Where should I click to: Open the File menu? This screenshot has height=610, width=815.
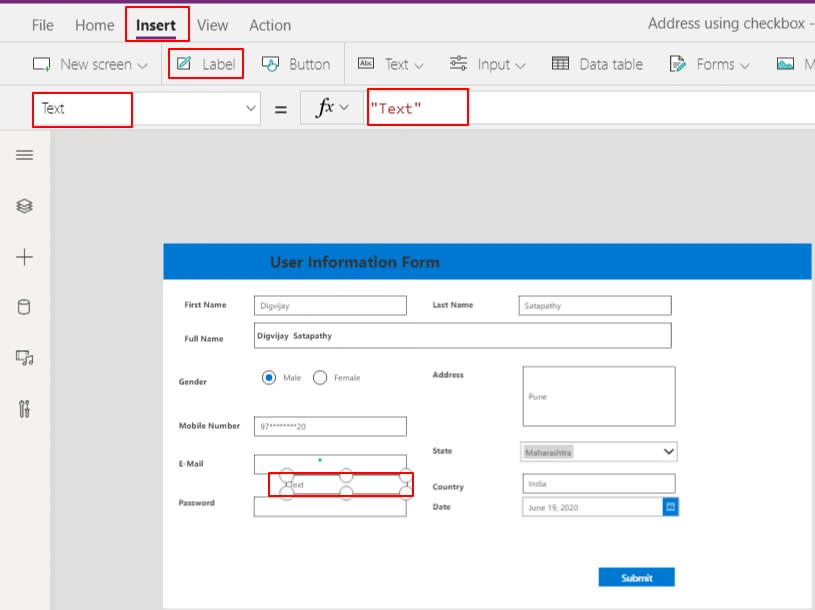(x=42, y=25)
